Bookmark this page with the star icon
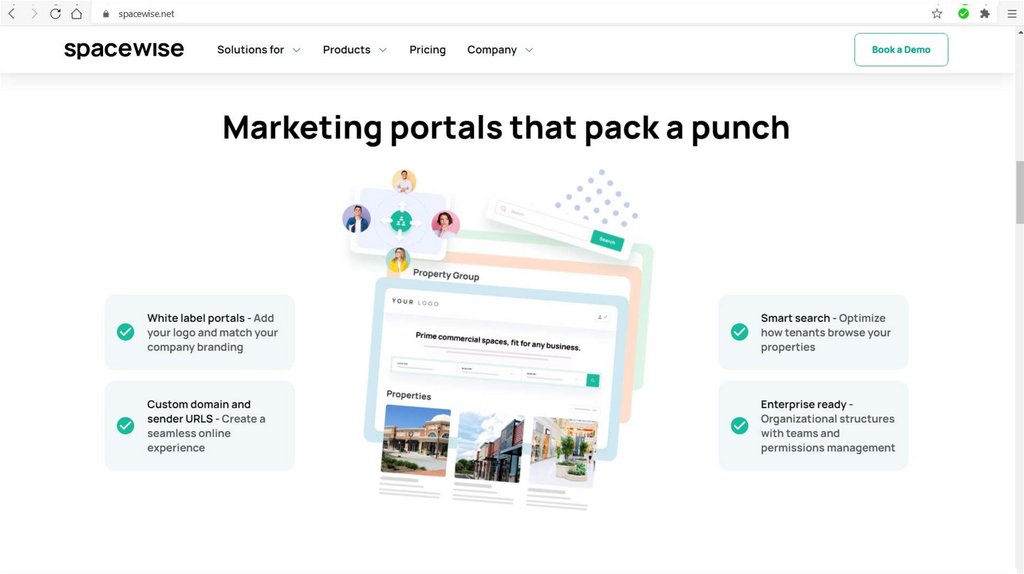 click(x=937, y=13)
